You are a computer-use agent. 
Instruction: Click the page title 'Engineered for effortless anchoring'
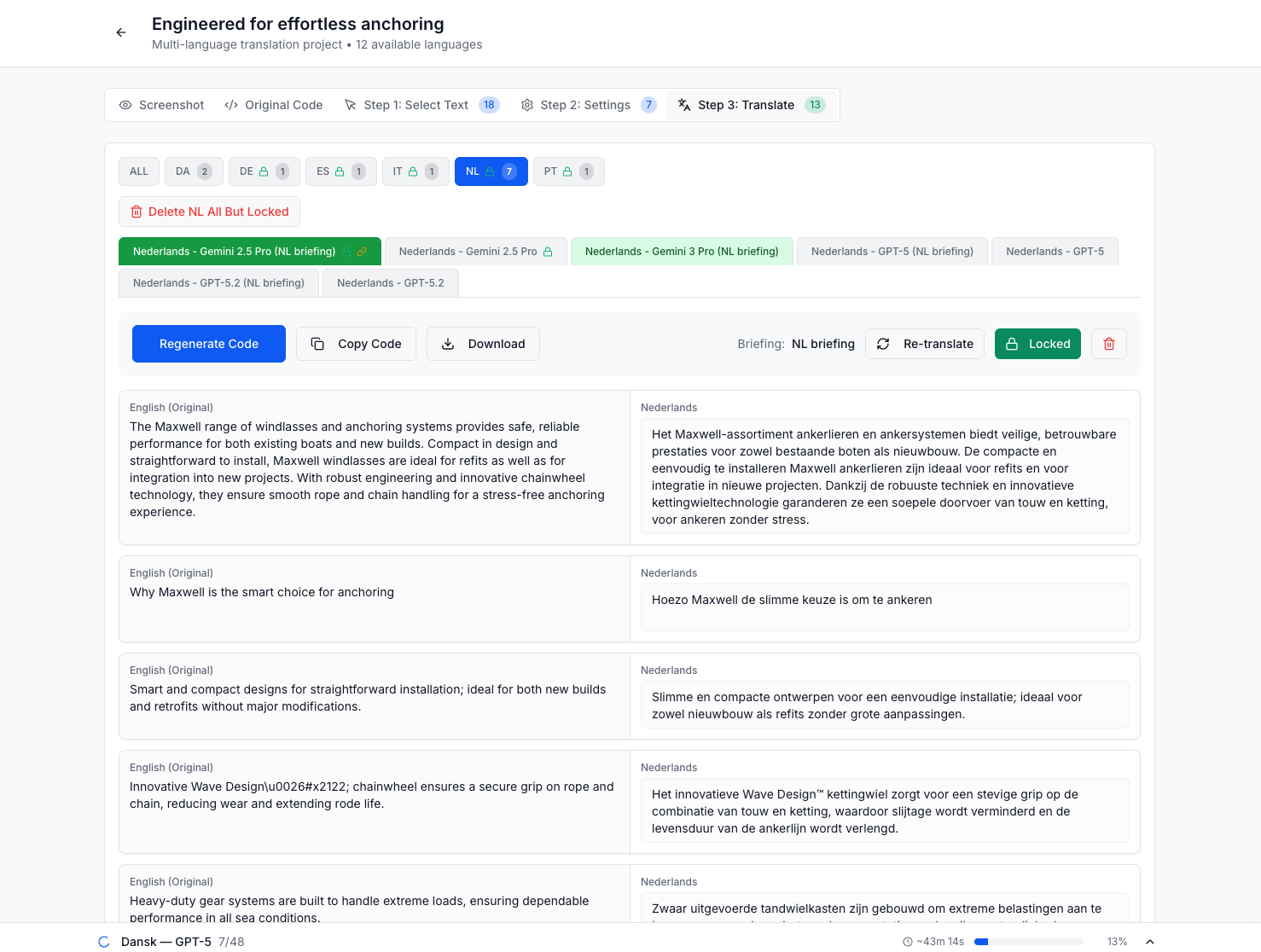(298, 24)
